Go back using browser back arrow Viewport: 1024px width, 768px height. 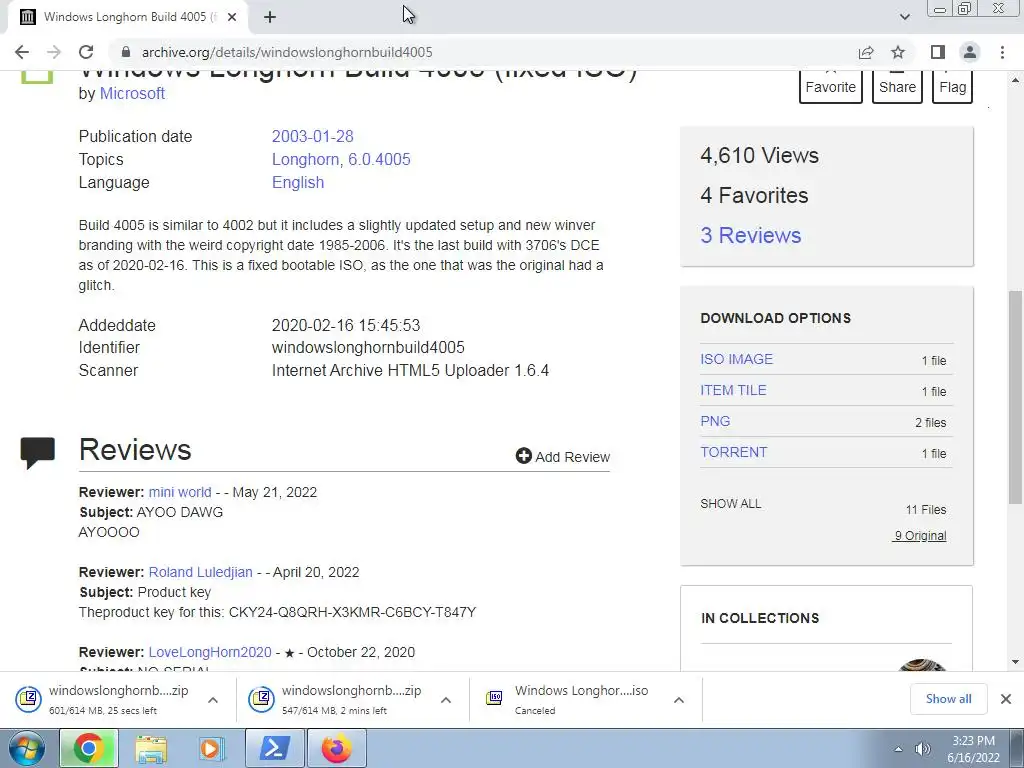[x=22, y=52]
